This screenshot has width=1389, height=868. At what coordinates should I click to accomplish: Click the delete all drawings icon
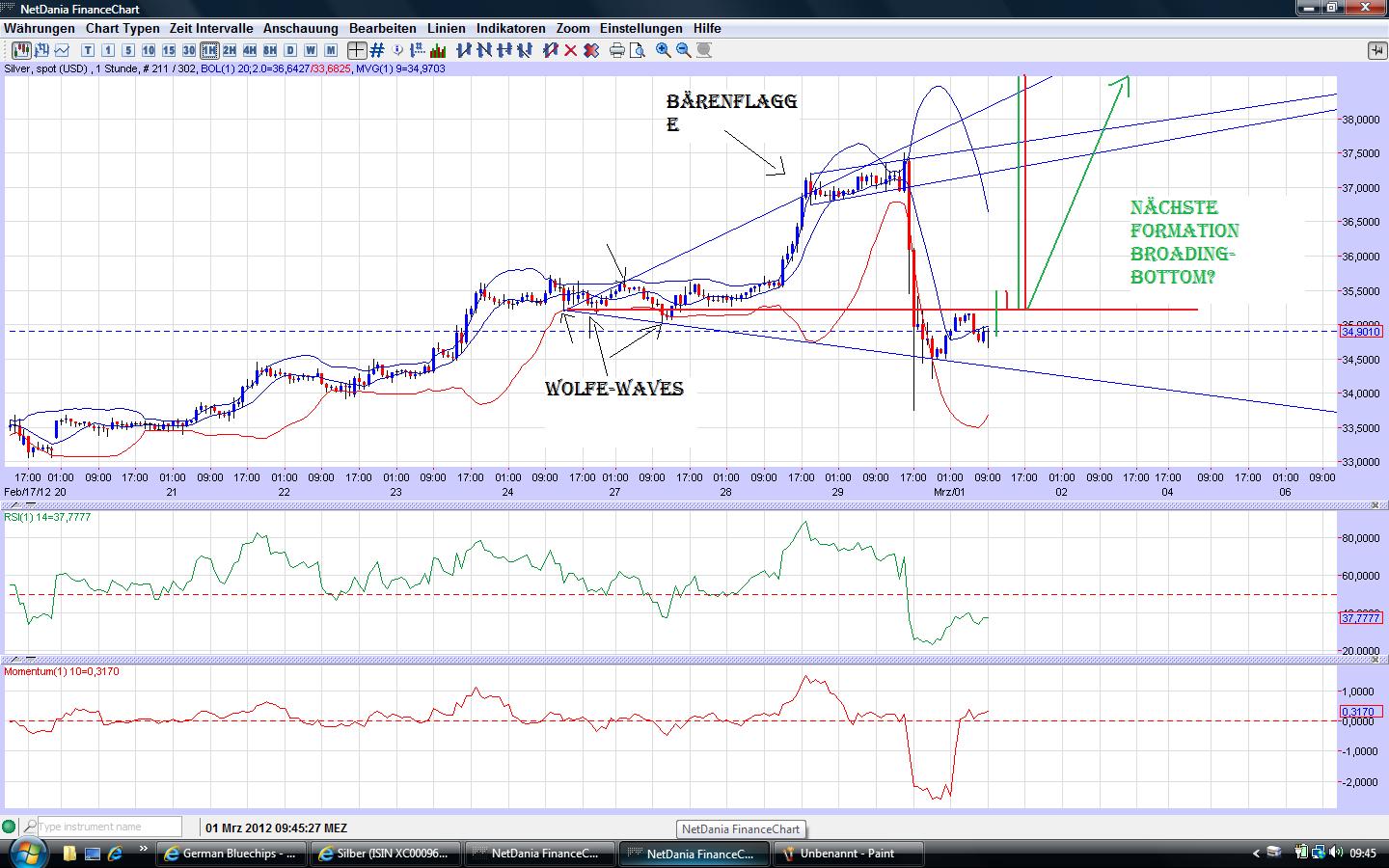coord(591,50)
